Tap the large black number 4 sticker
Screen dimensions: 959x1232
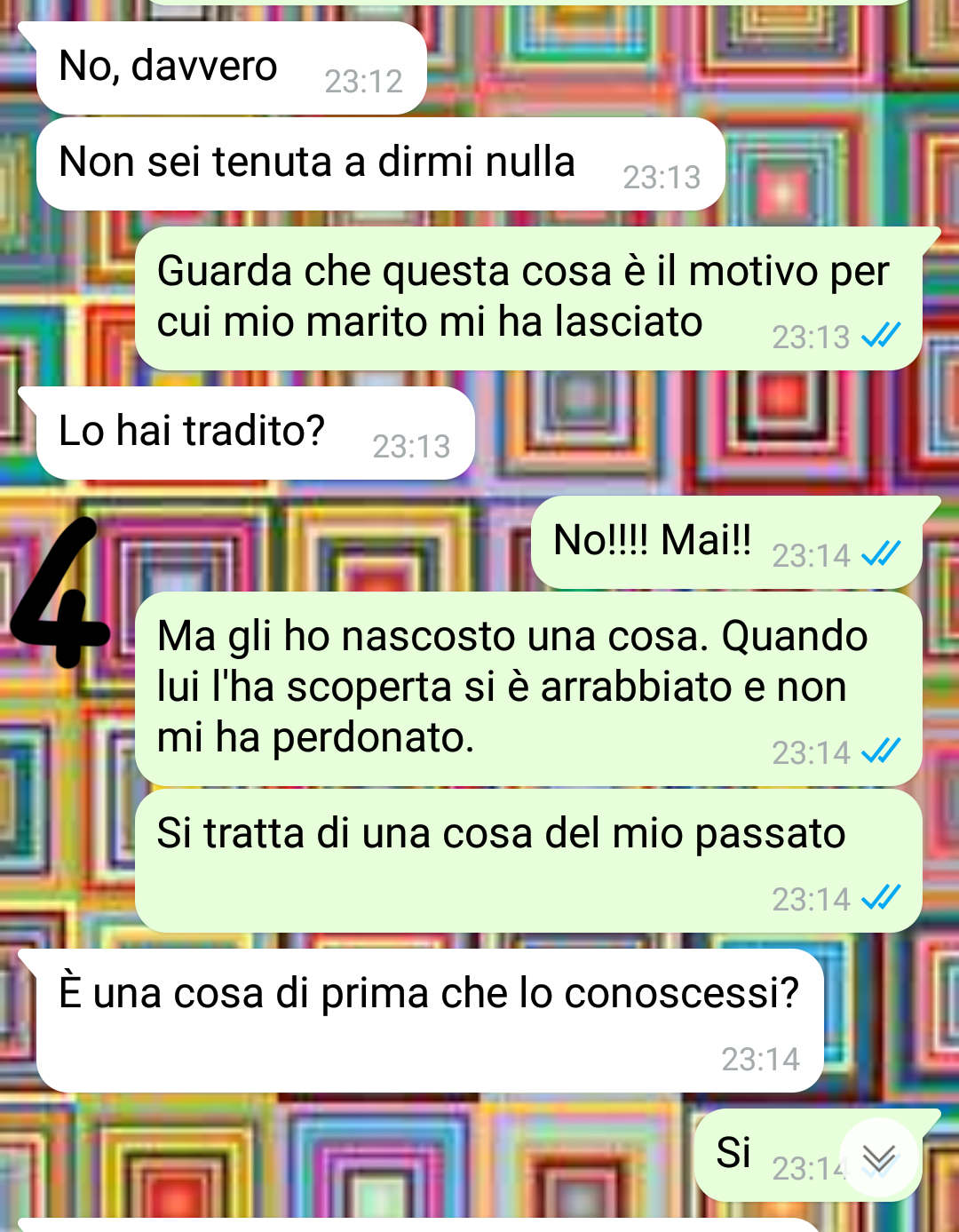click(x=59, y=592)
